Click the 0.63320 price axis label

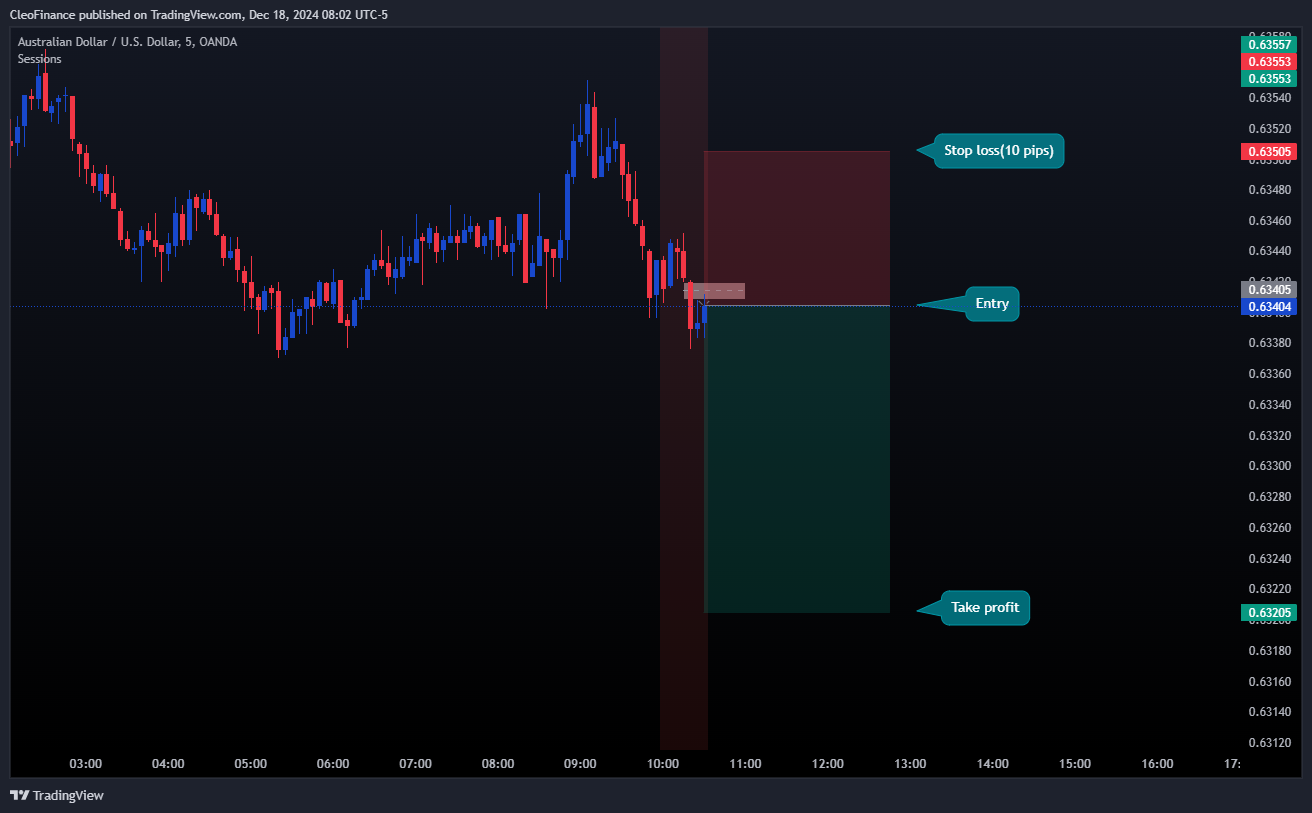[1269, 436]
